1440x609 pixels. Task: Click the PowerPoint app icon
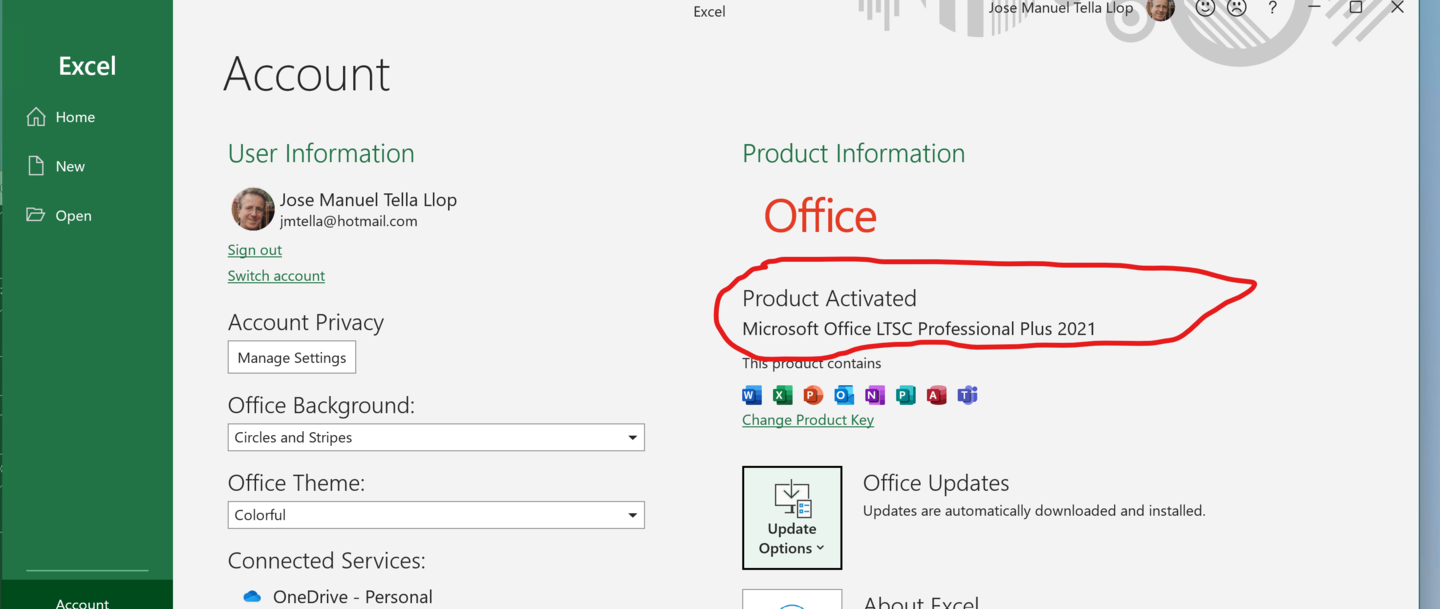[813, 395]
